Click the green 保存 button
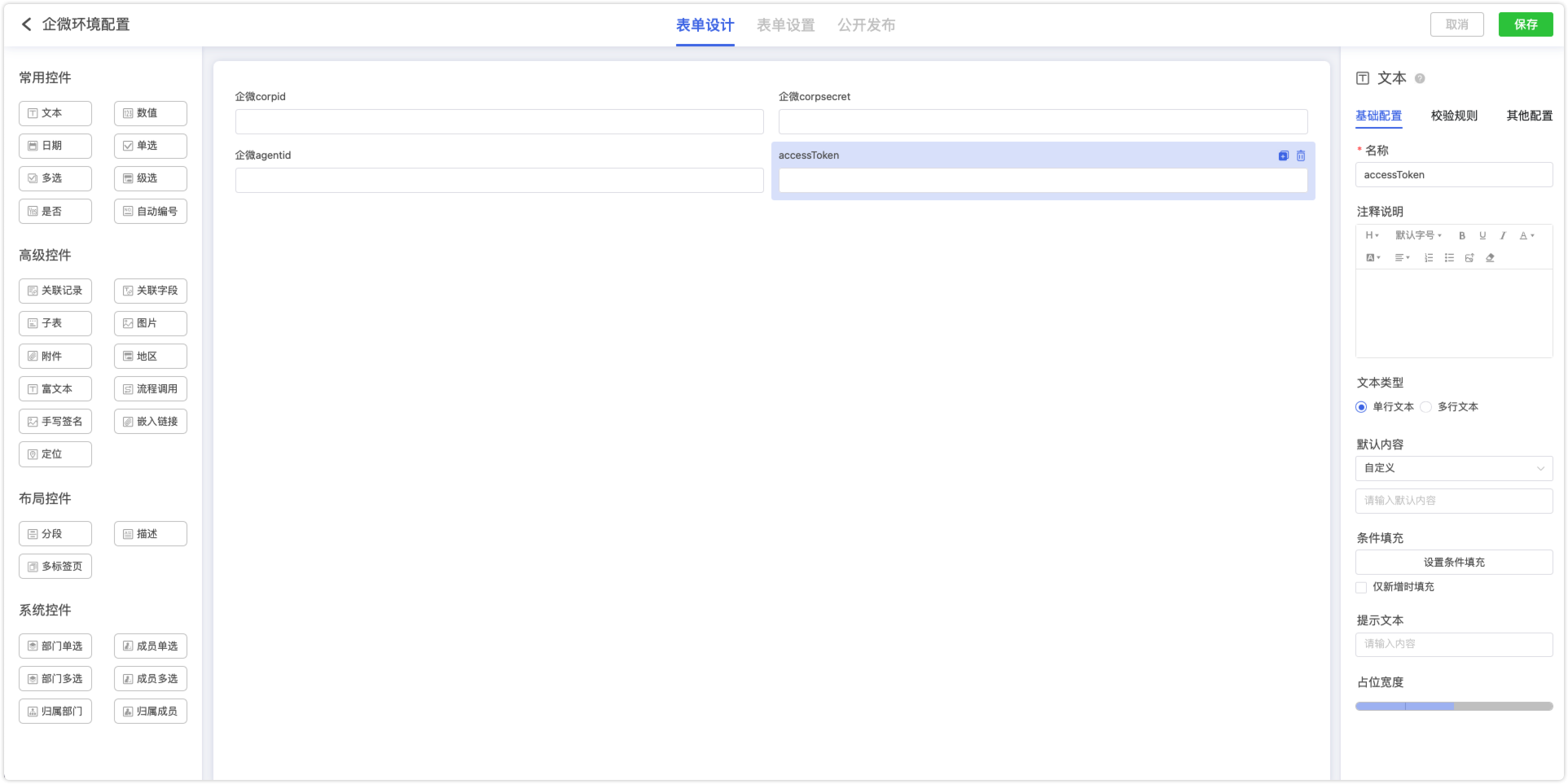This screenshot has height=784, width=1568. tap(1525, 24)
